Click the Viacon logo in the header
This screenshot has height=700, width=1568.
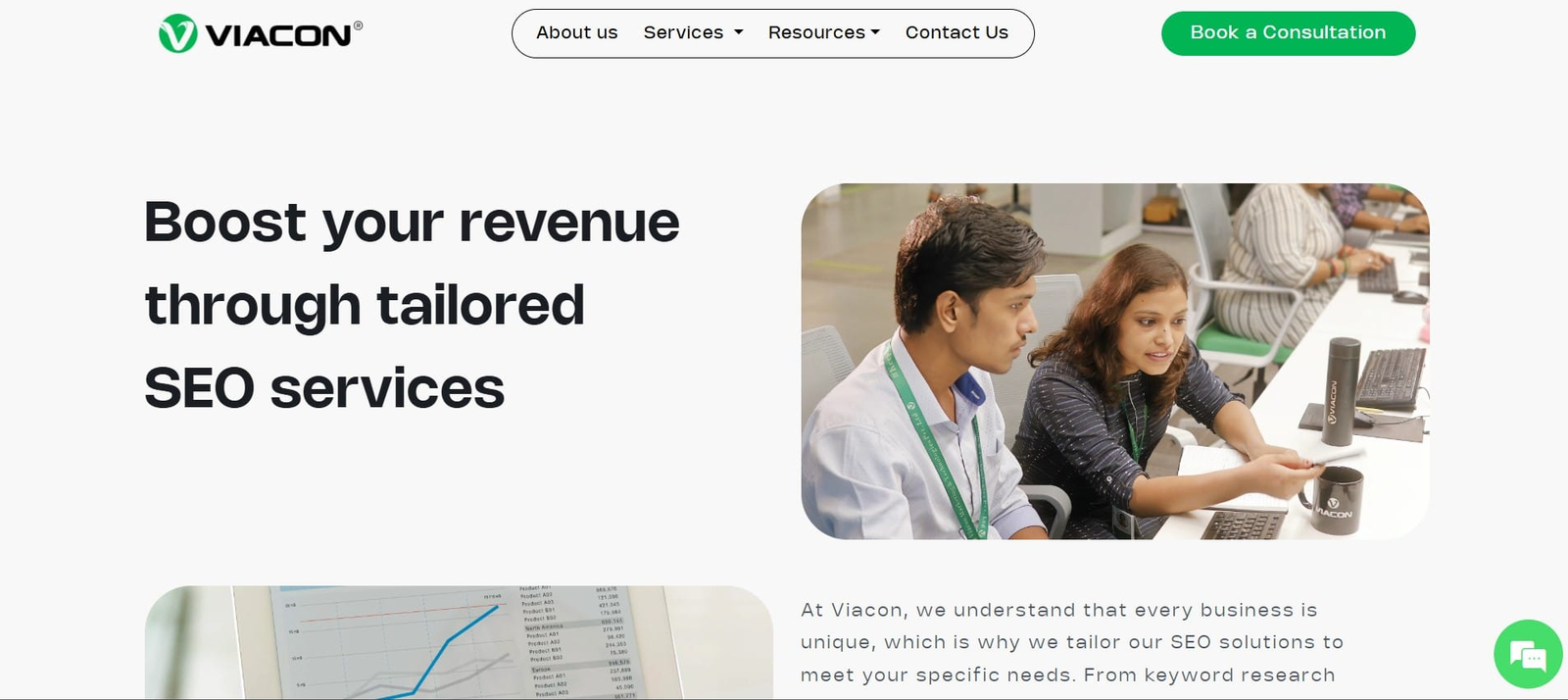tap(261, 34)
